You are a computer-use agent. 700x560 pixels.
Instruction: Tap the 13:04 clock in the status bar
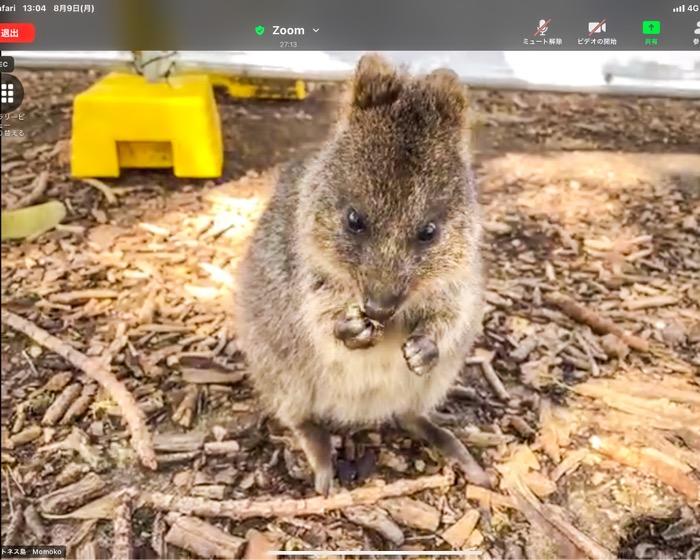[x=35, y=7]
